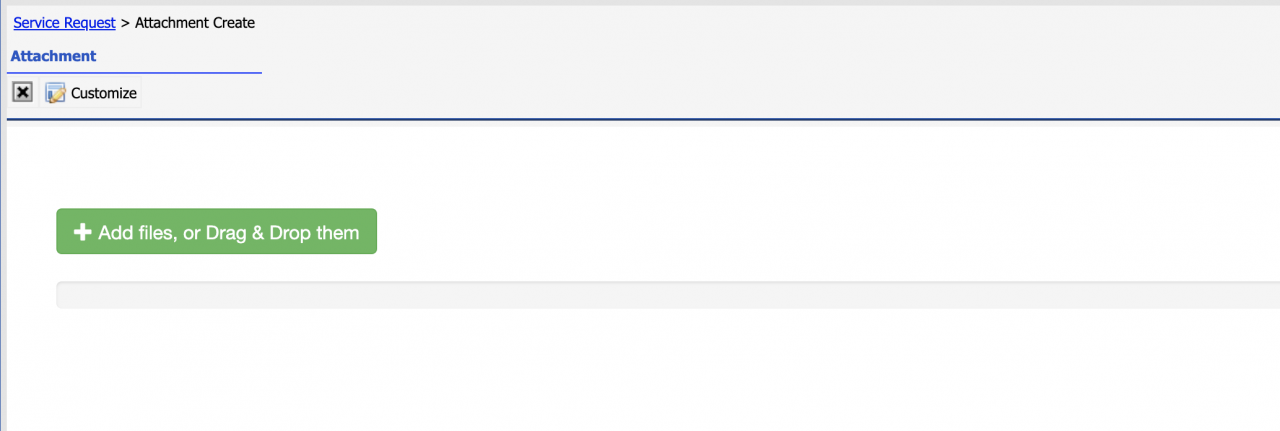Go back via Service Request breadcrumb link
The height and width of the screenshot is (431, 1280).
point(64,22)
